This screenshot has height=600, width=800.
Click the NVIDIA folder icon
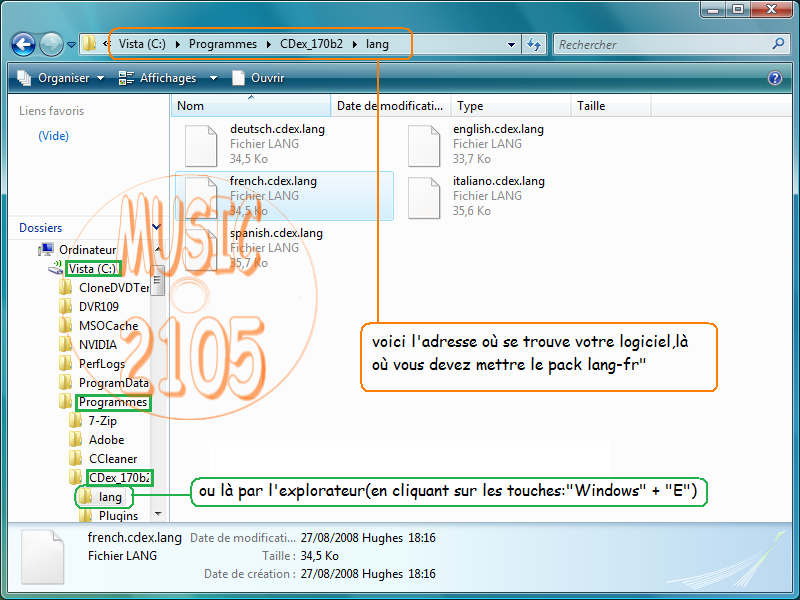[x=65, y=344]
